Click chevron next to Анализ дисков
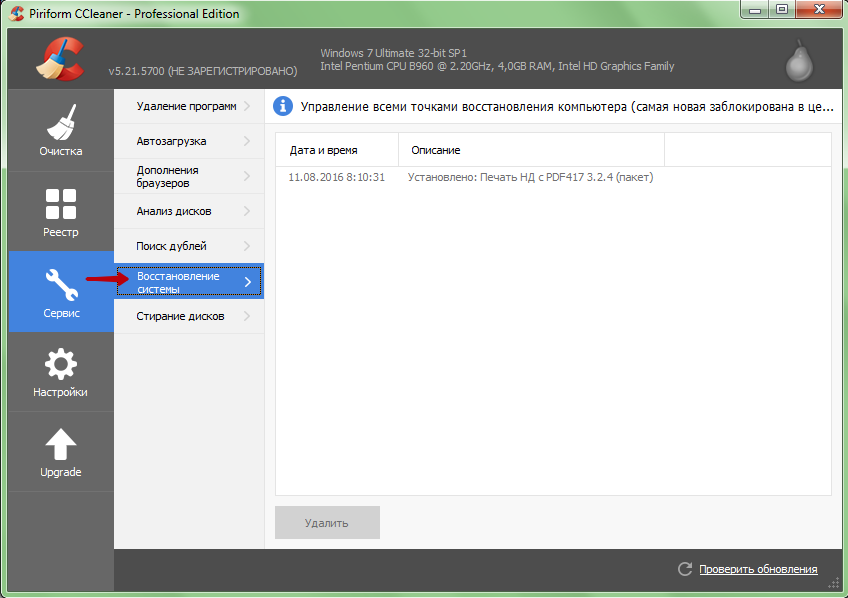Image resolution: width=848 pixels, height=598 pixels. click(x=247, y=211)
